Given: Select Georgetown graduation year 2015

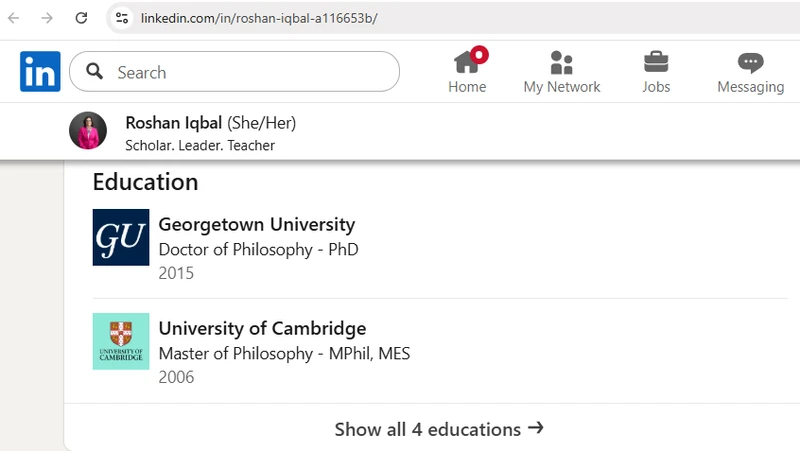Looking at the screenshot, I should point(176,273).
